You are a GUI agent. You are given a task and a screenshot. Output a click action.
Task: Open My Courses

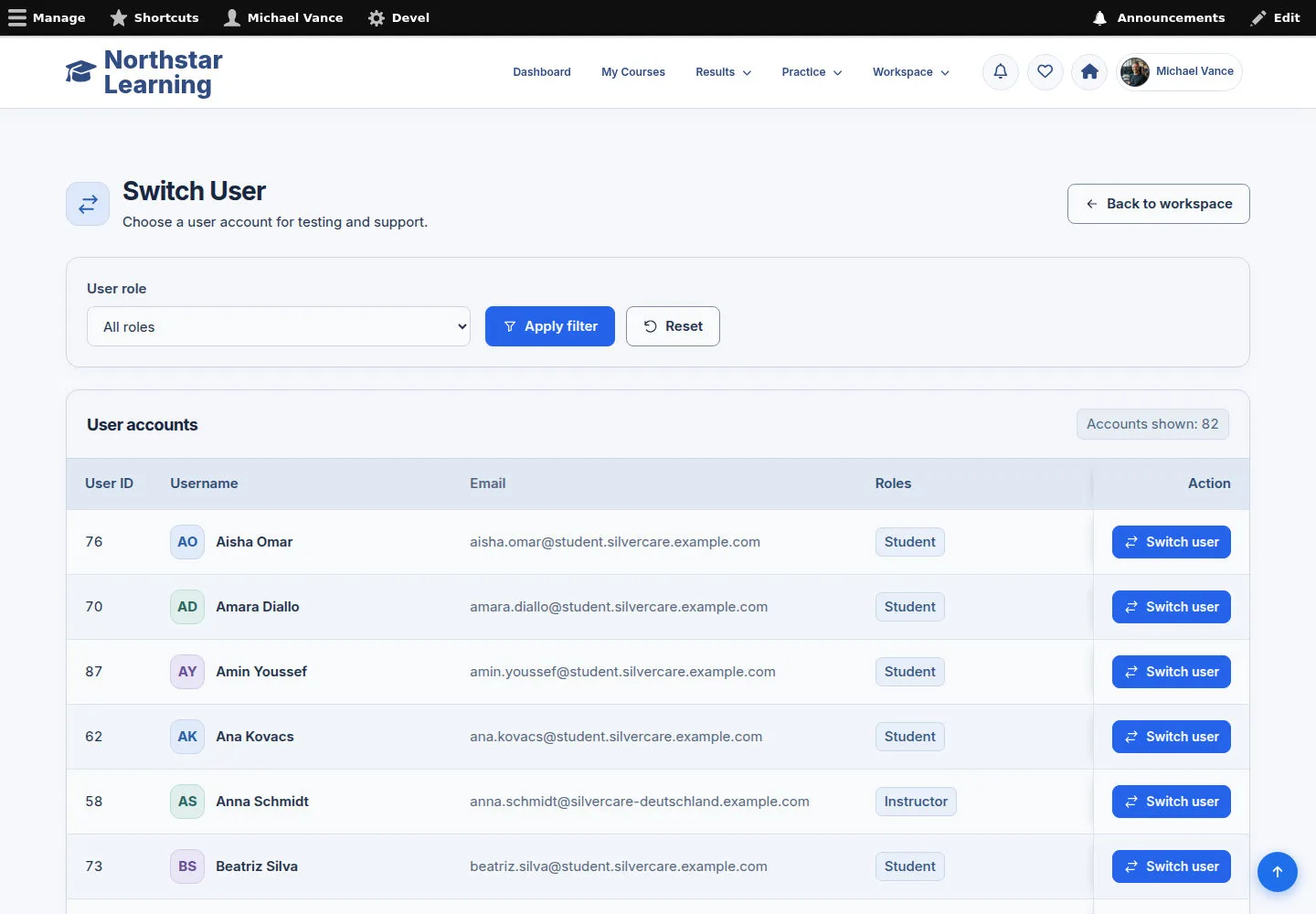(x=633, y=72)
